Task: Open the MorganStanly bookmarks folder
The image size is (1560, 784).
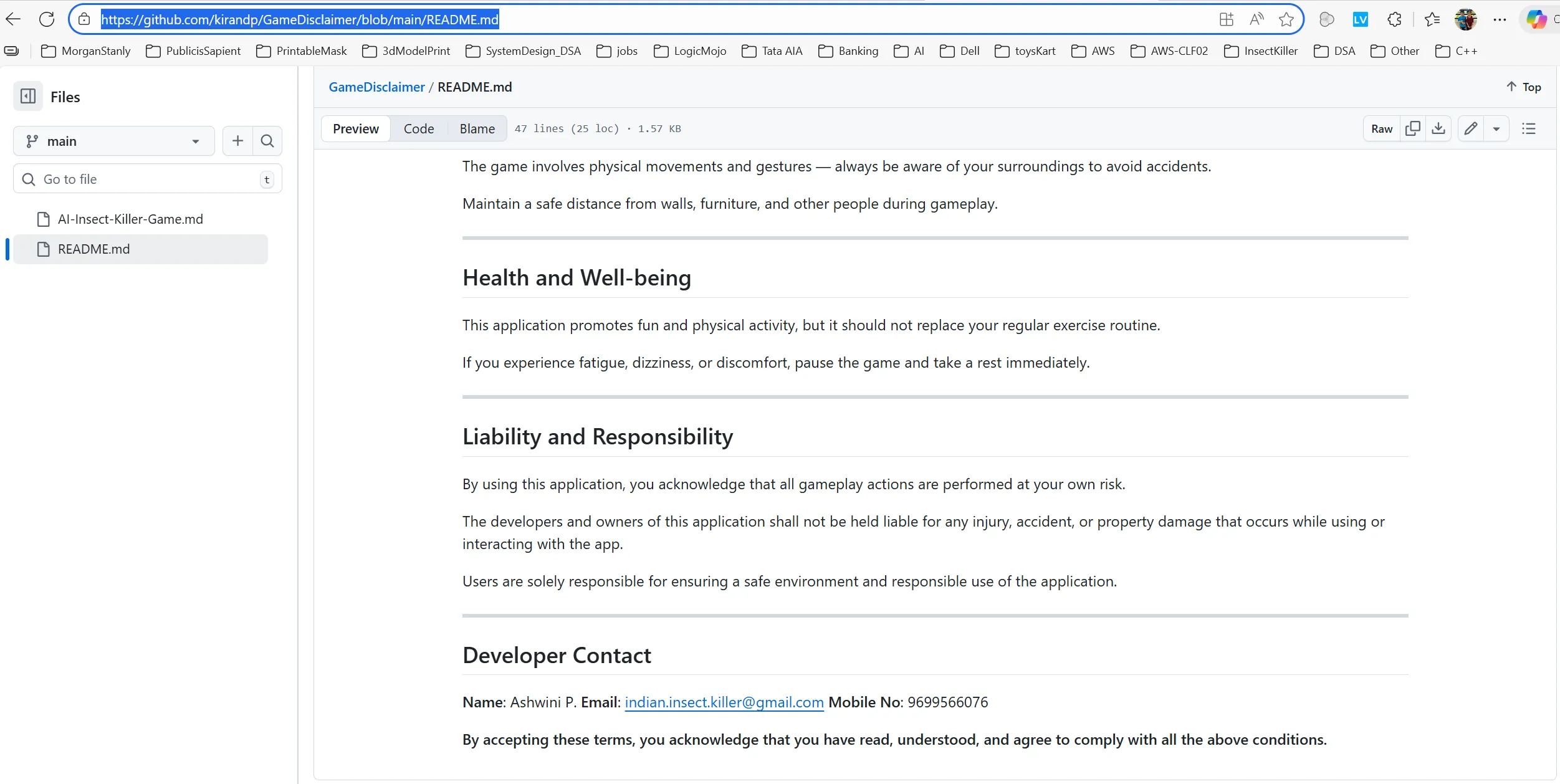Action: coord(86,51)
